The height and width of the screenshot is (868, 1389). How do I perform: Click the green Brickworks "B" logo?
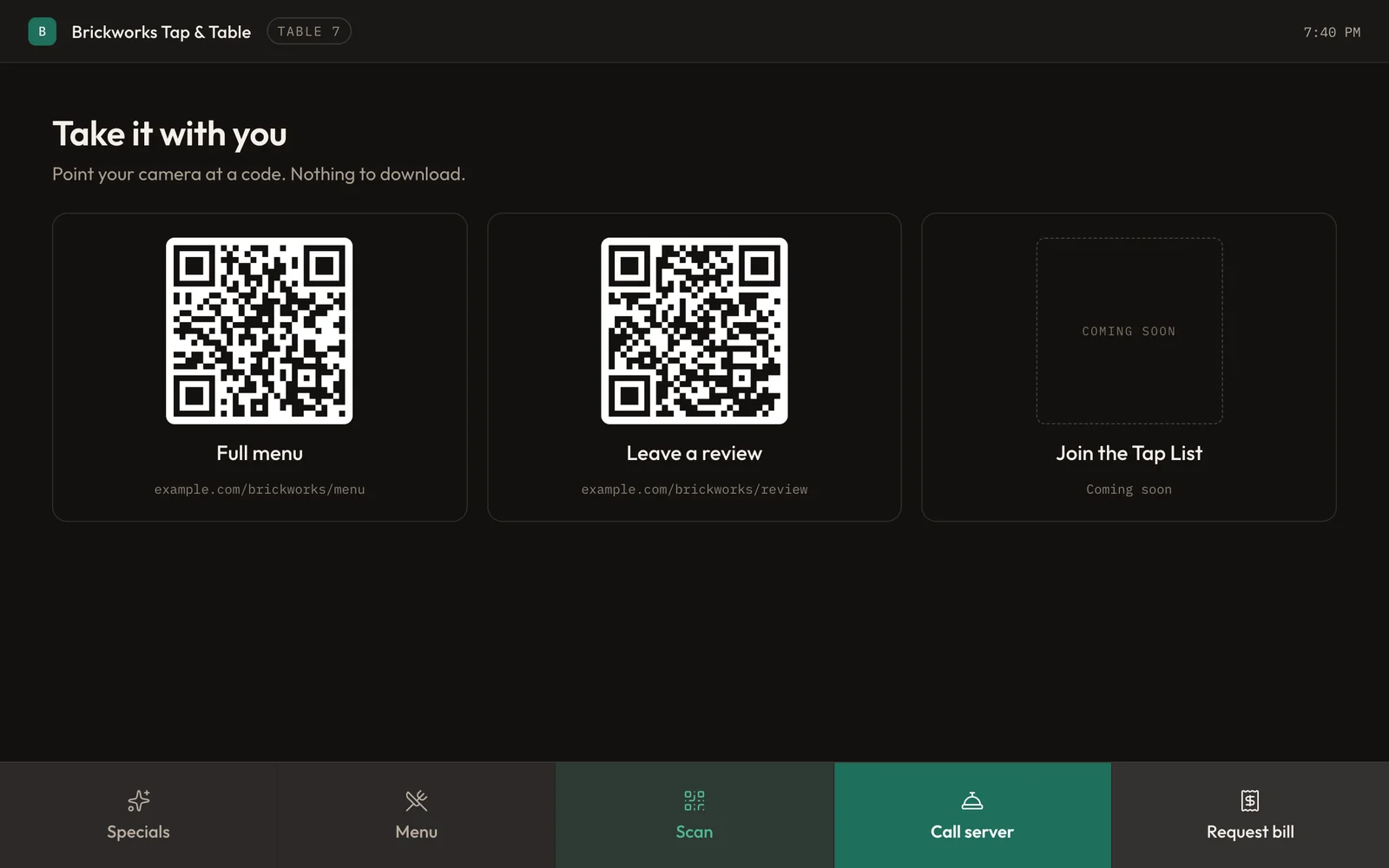[42, 31]
